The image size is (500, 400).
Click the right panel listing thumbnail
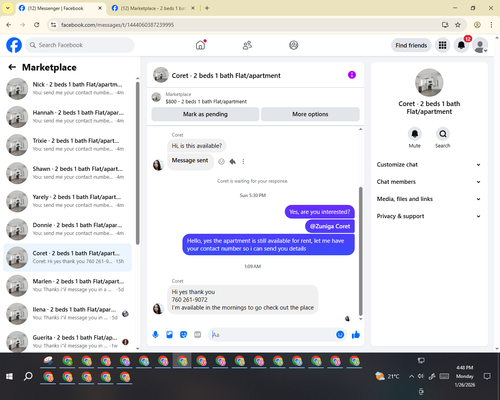click(429, 83)
